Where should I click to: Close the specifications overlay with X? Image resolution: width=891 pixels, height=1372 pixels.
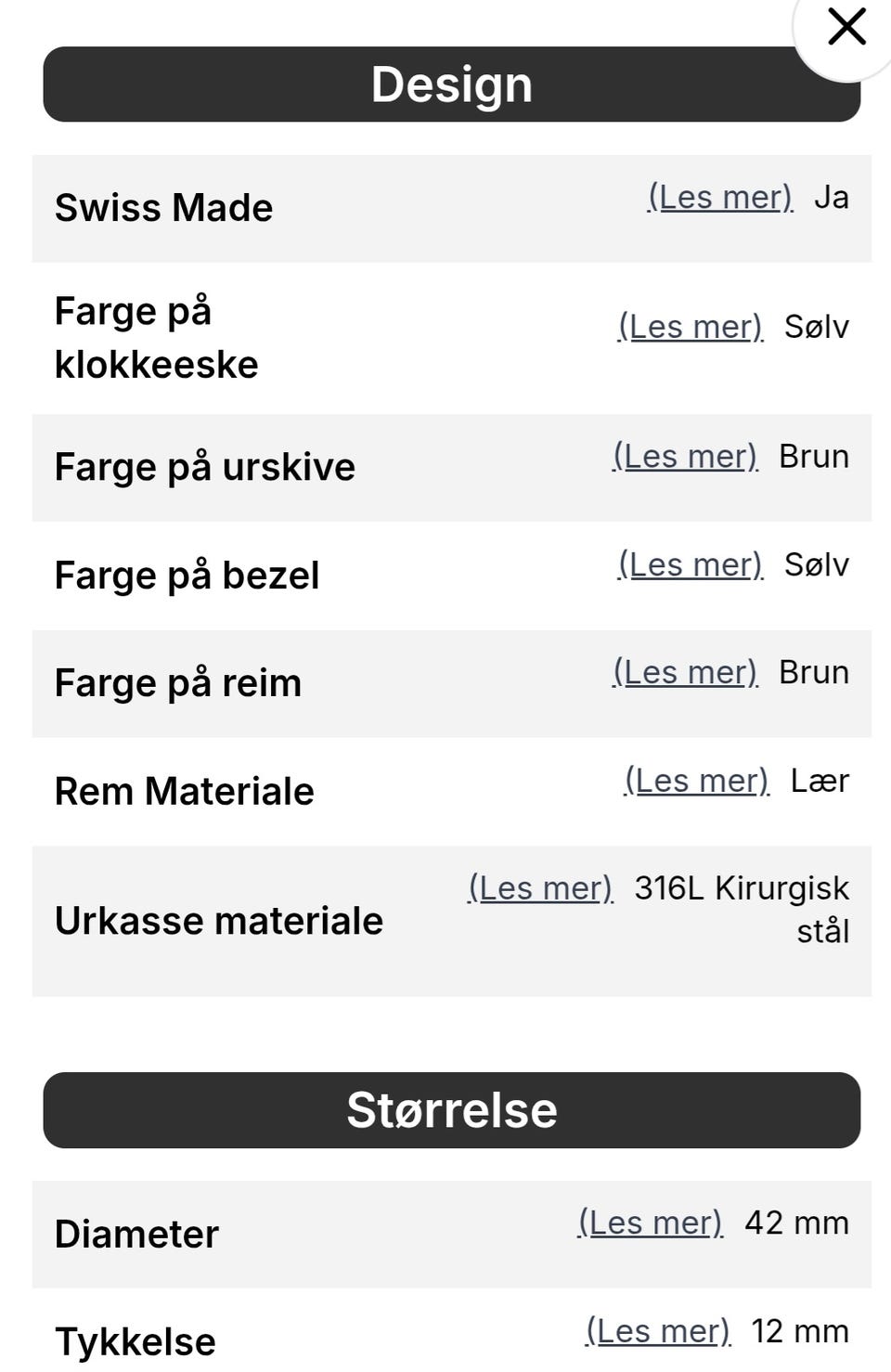point(846,27)
